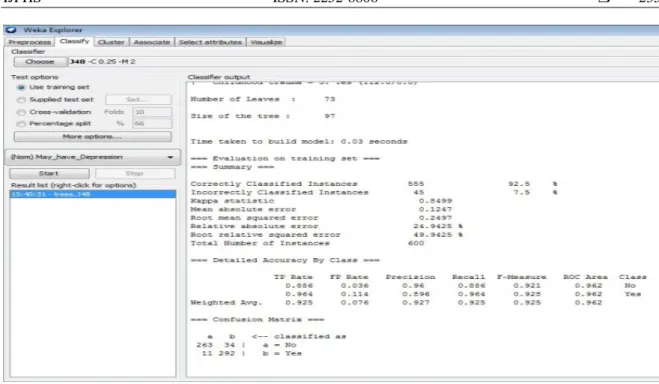659x384 pixels.
Task: Click the confusion matrix row b = Yes
Action: (x=251, y=353)
